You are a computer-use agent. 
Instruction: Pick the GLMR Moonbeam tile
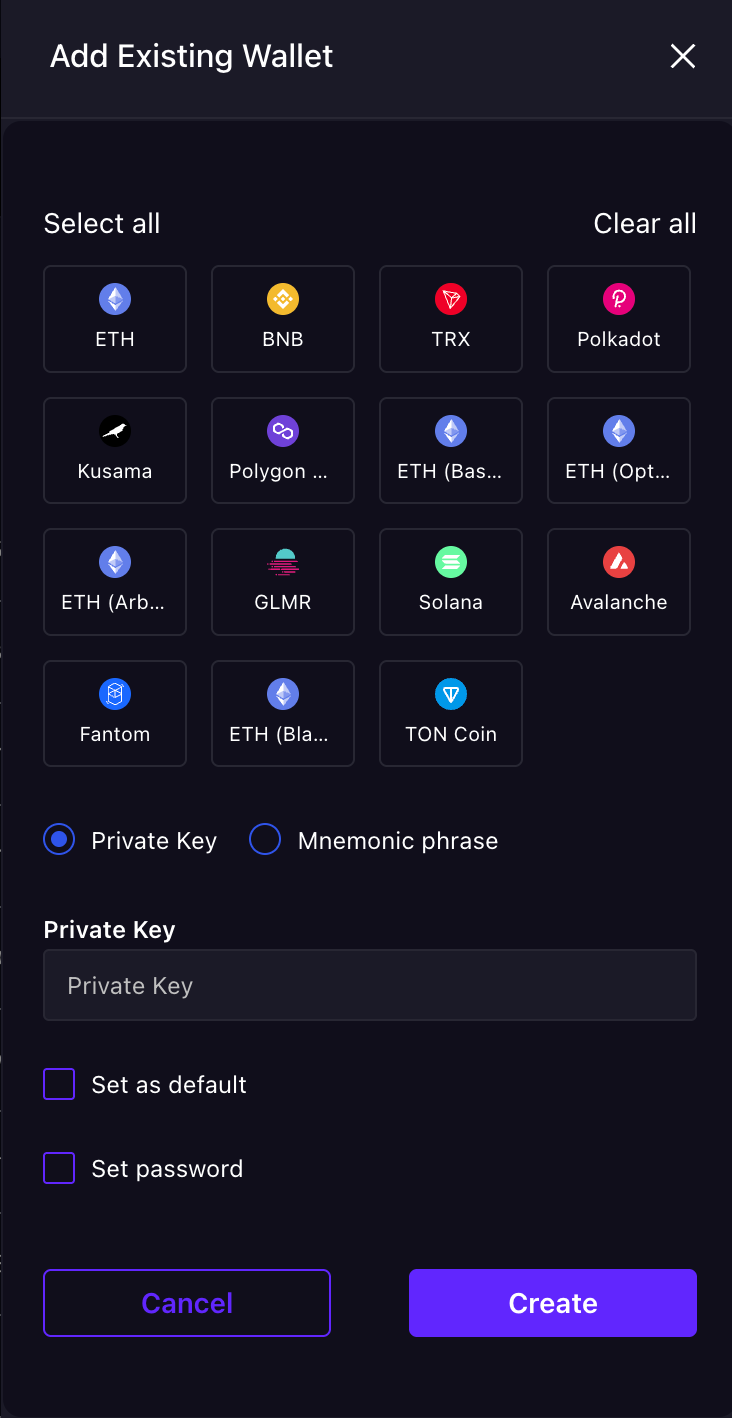pos(283,581)
